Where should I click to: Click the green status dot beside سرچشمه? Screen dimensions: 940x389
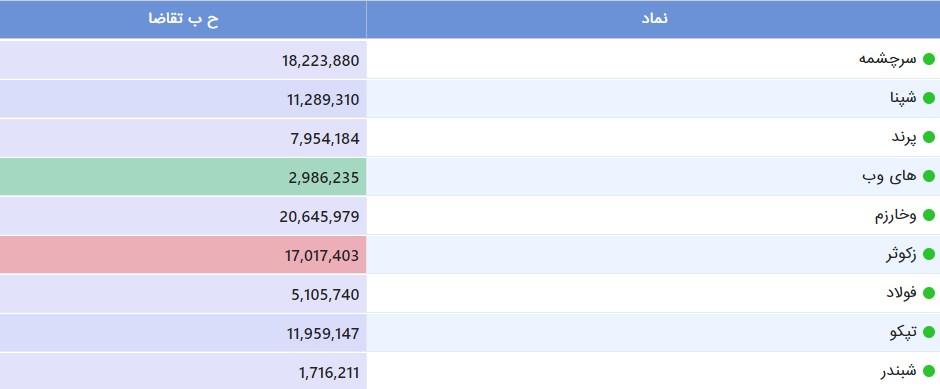coord(929,59)
